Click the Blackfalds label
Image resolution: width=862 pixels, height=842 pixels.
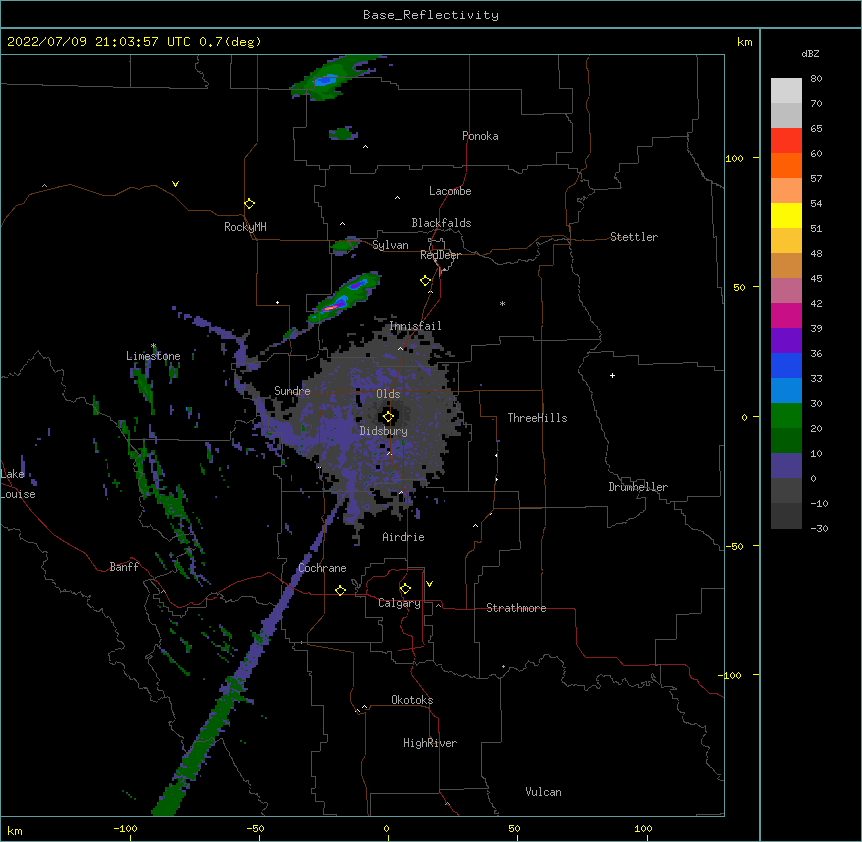[441, 223]
